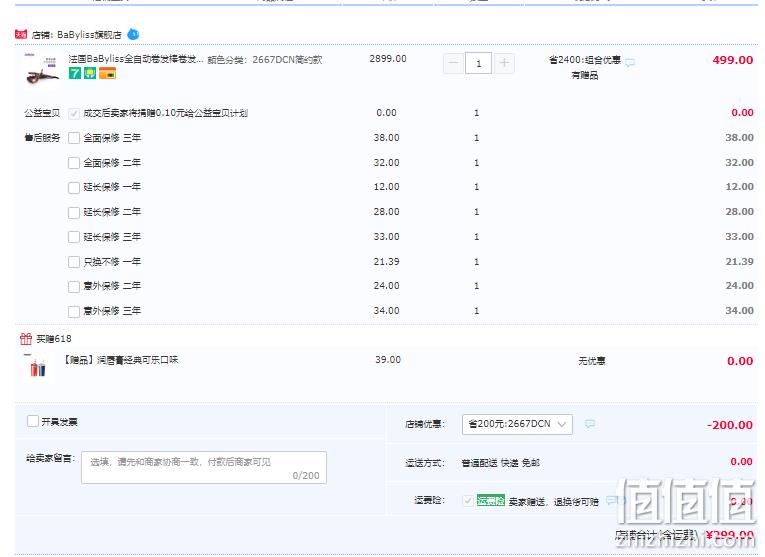Check the 延长保修 一年 option

click(74, 188)
